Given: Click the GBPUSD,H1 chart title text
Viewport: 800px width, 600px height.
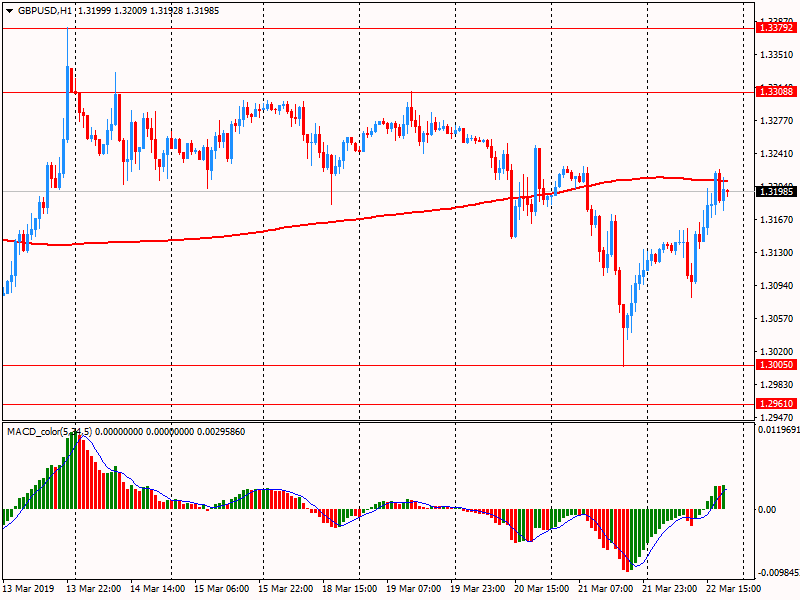Looking at the screenshot, I should coord(48,10).
